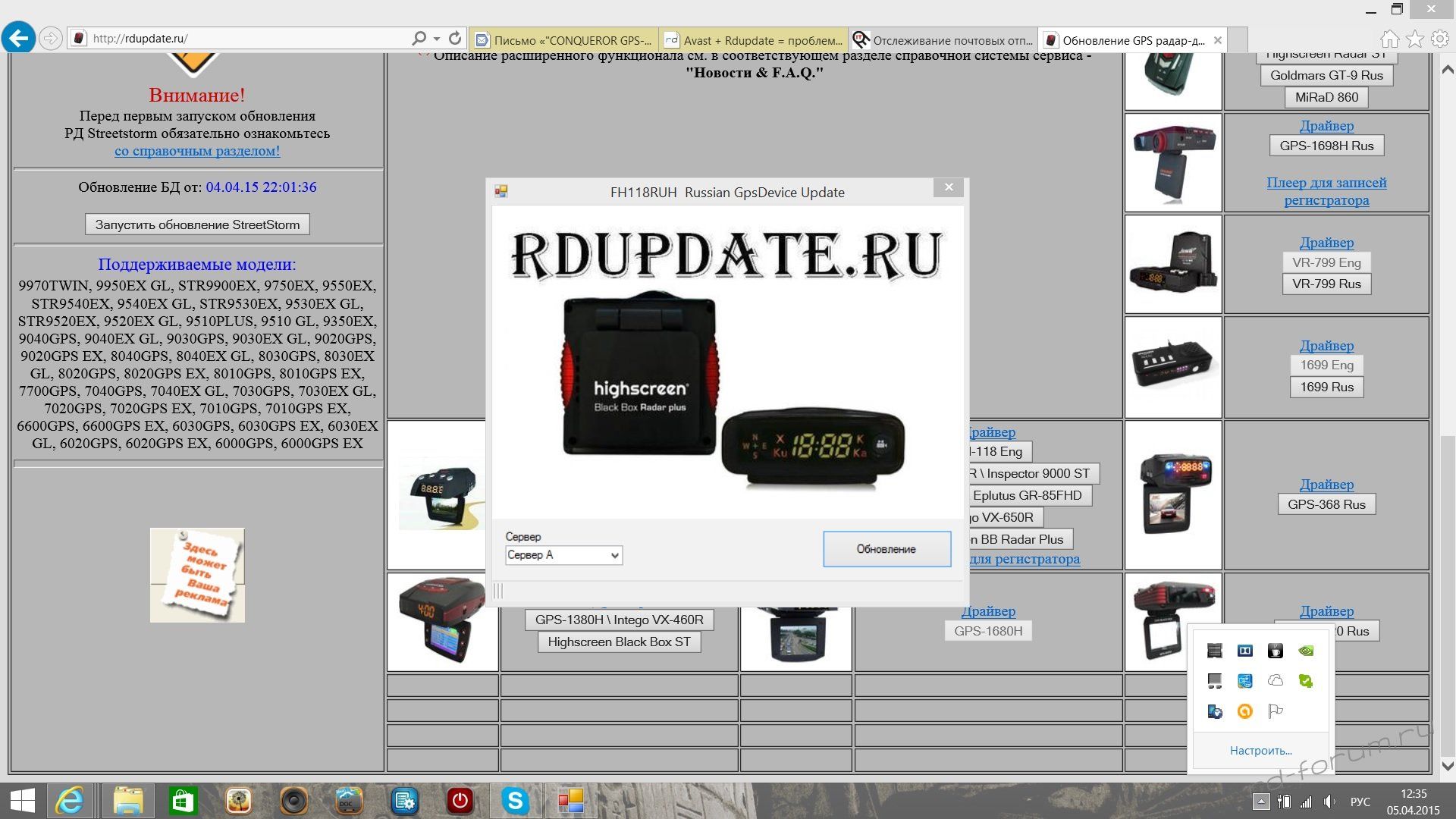This screenshot has height=819, width=1456.
Task: Click the address bar search magnifier
Action: pyautogui.click(x=419, y=38)
